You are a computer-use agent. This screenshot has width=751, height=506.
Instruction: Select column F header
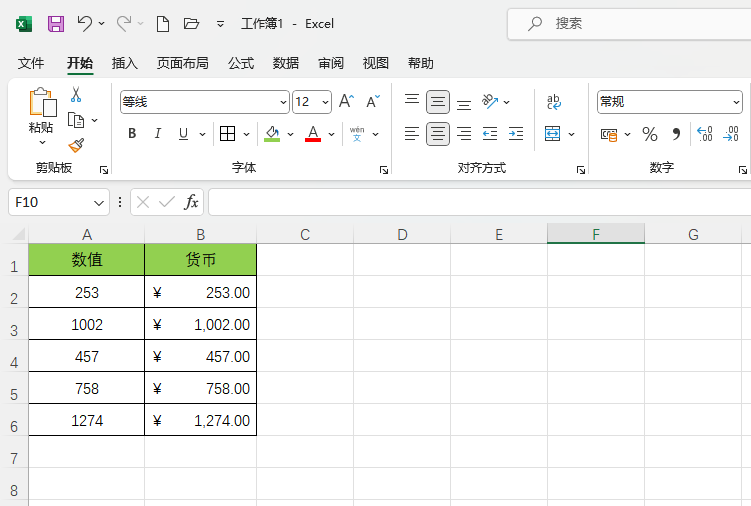tap(596, 234)
